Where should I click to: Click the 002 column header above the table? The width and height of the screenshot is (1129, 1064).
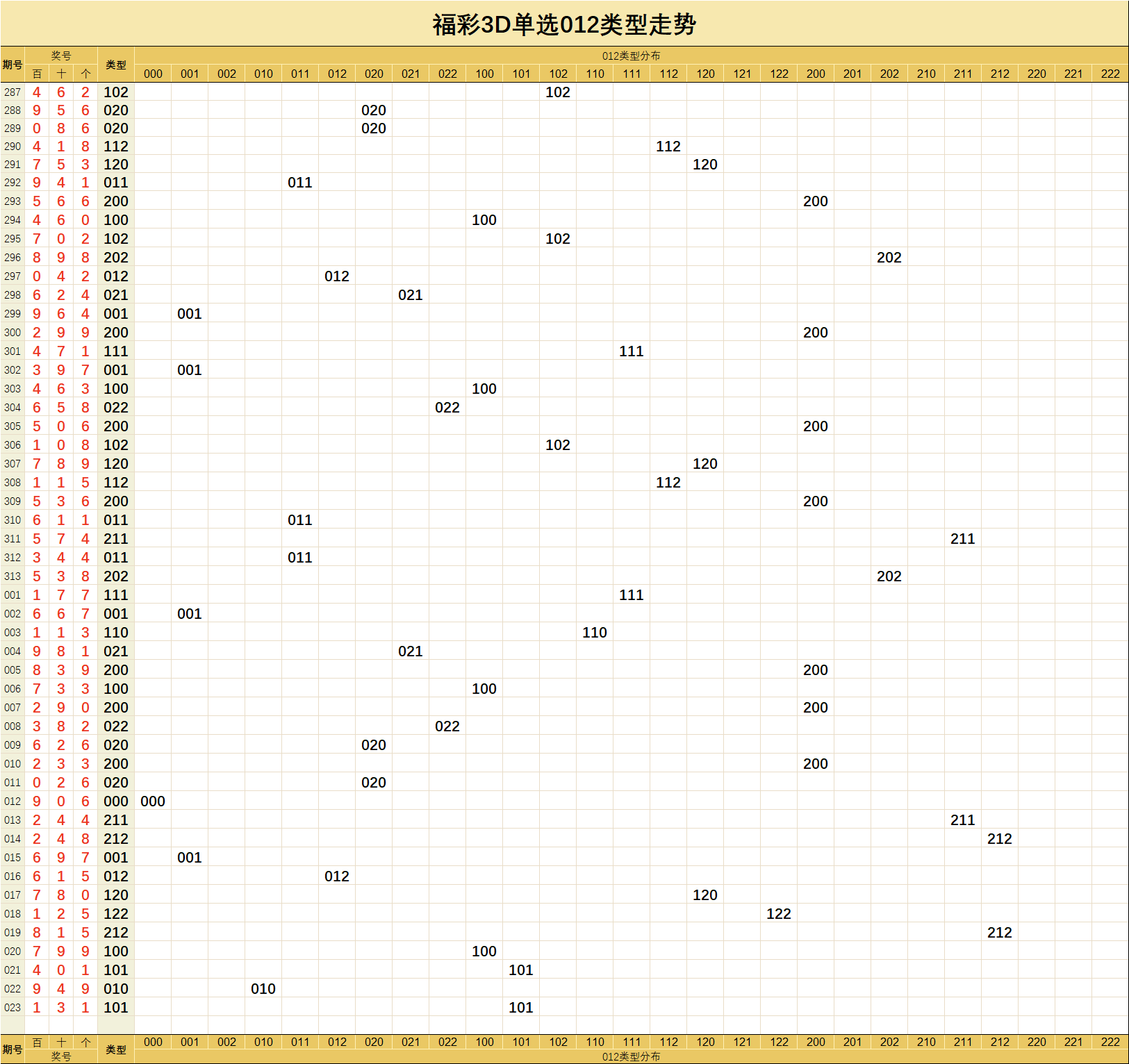[x=226, y=74]
